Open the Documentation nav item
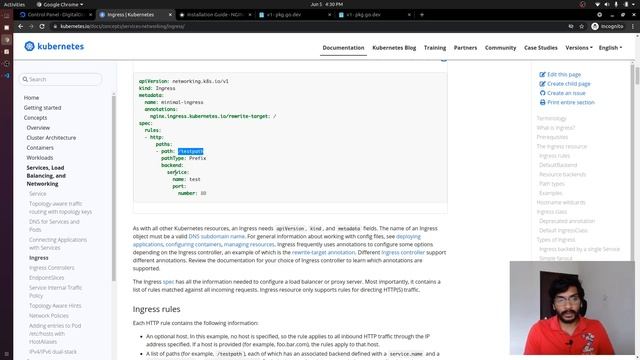The height and width of the screenshot is (360, 640). pos(343,48)
